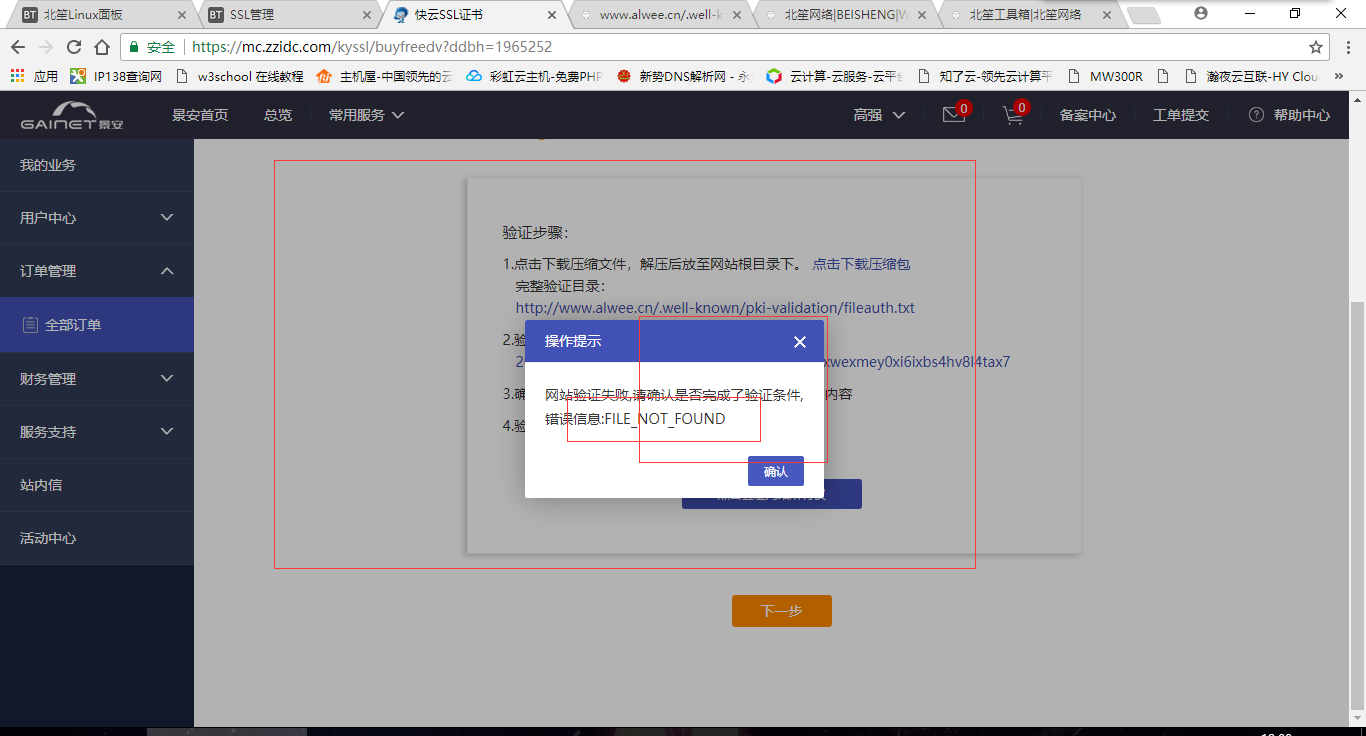The height and width of the screenshot is (736, 1366).
Task: Expand the 财务管理 sidebar section
Action: click(97, 379)
